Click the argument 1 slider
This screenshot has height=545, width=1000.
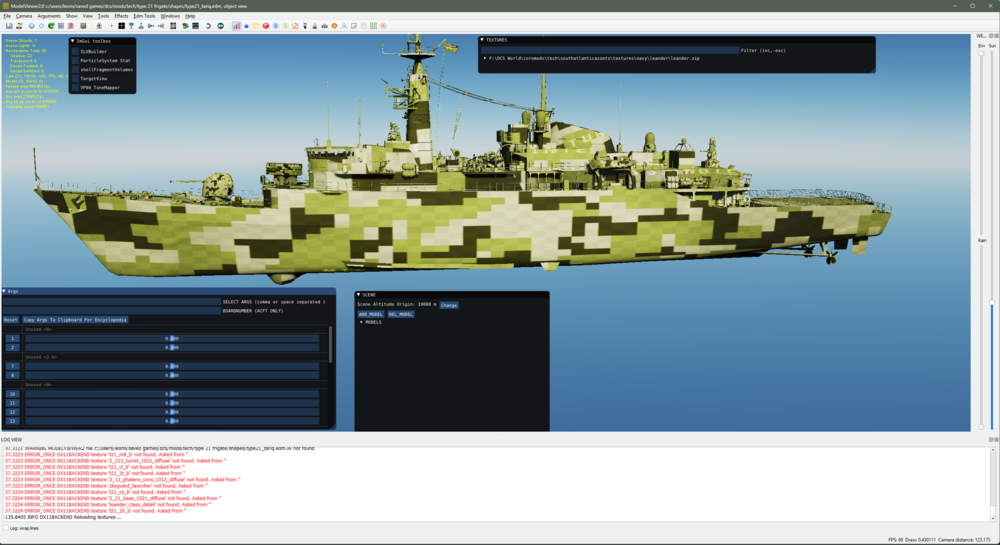(x=172, y=339)
